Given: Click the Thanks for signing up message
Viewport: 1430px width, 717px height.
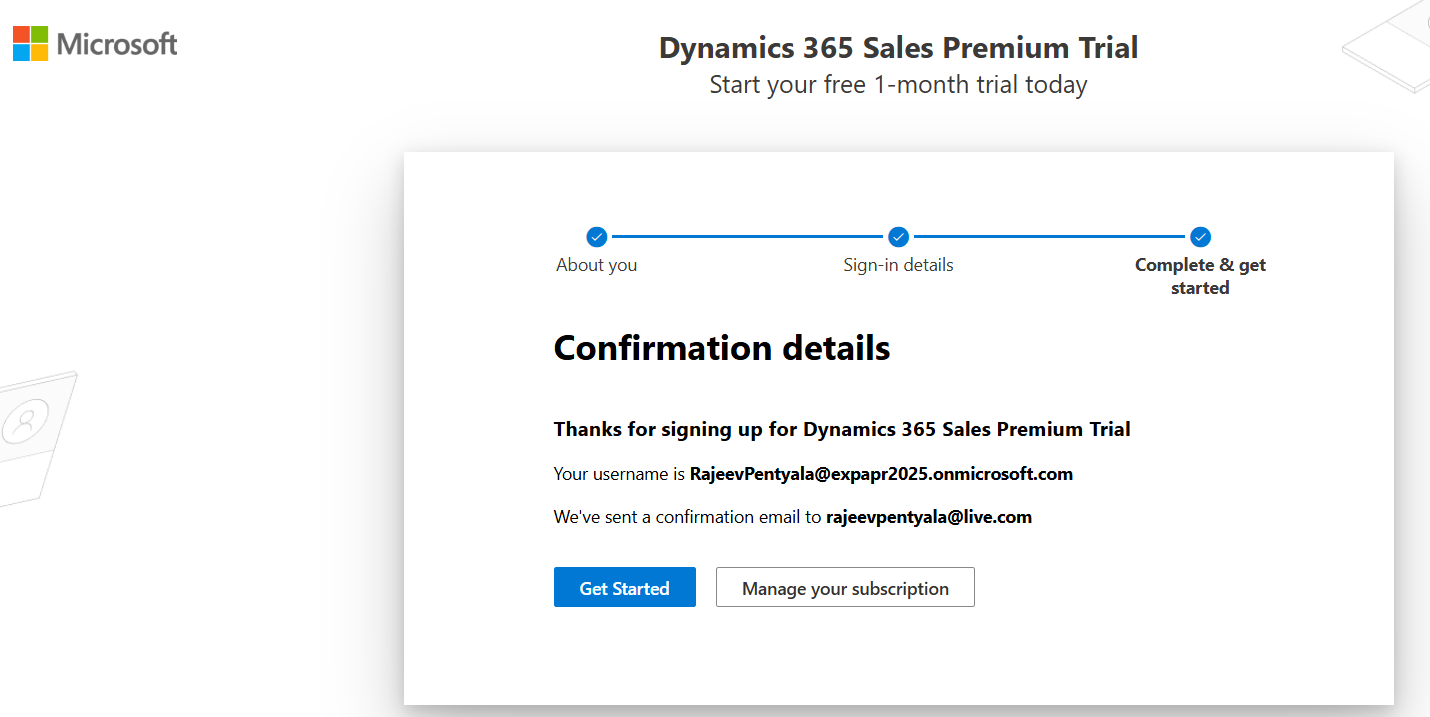Looking at the screenshot, I should pyautogui.click(x=841, y=429).
